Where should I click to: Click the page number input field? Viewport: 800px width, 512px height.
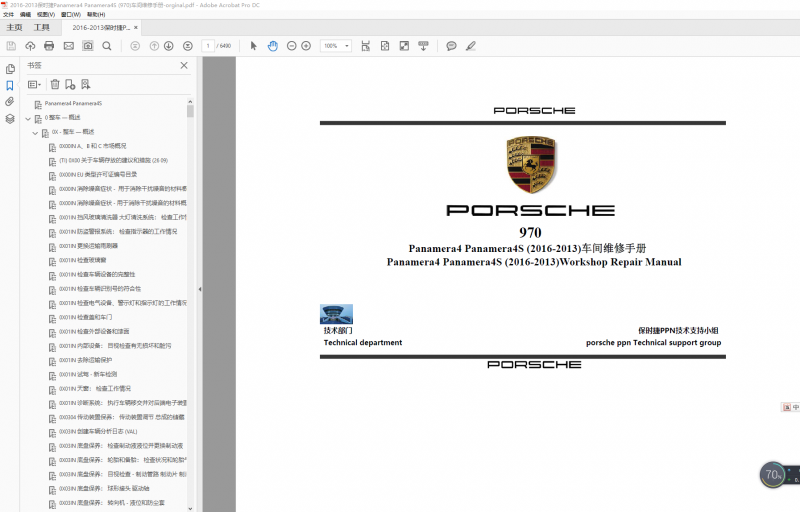click(x=208, y=46)
